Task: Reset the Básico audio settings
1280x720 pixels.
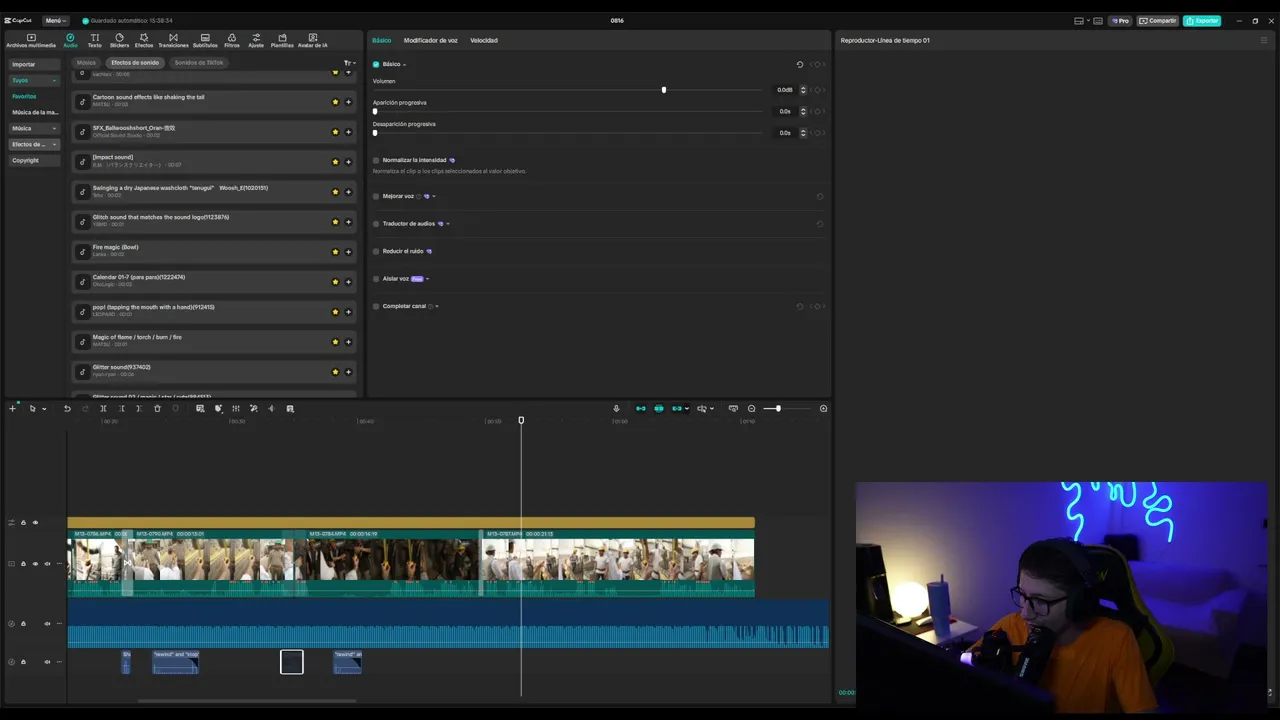Action: 800,64
